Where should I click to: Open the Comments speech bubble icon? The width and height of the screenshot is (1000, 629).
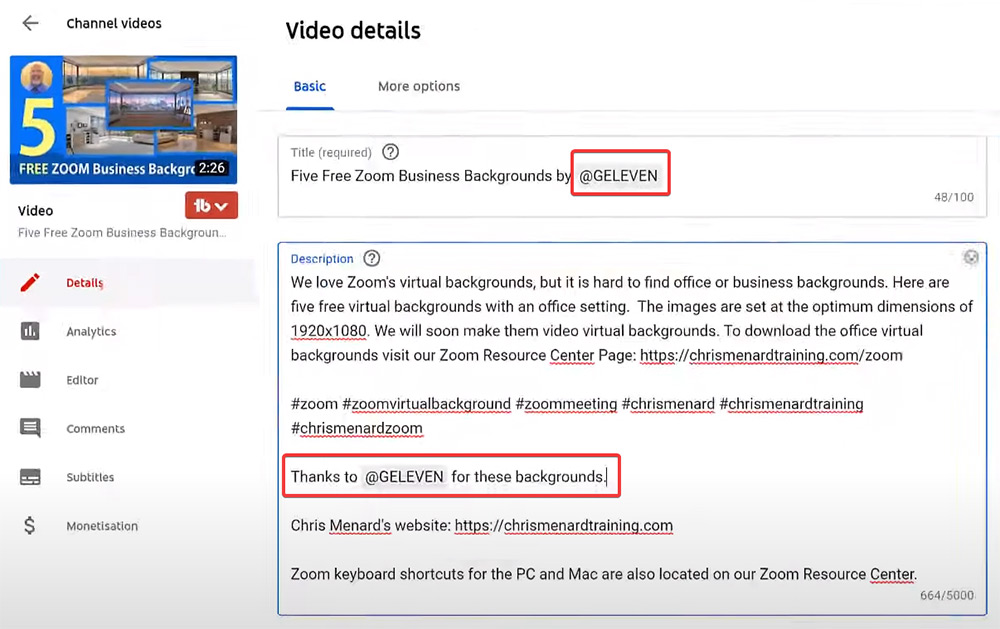pyautogui.click(x=30, y=428)
